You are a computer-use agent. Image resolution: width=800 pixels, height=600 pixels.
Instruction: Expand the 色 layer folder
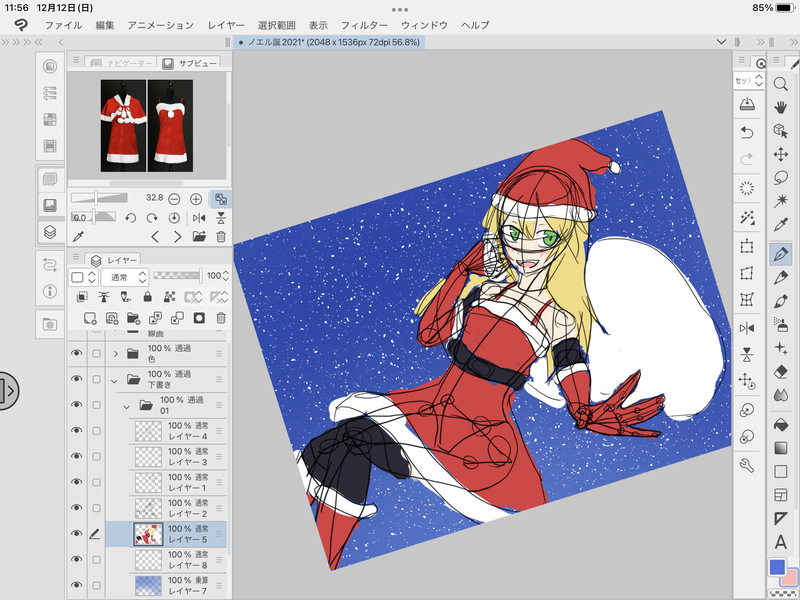coord(116,353)
